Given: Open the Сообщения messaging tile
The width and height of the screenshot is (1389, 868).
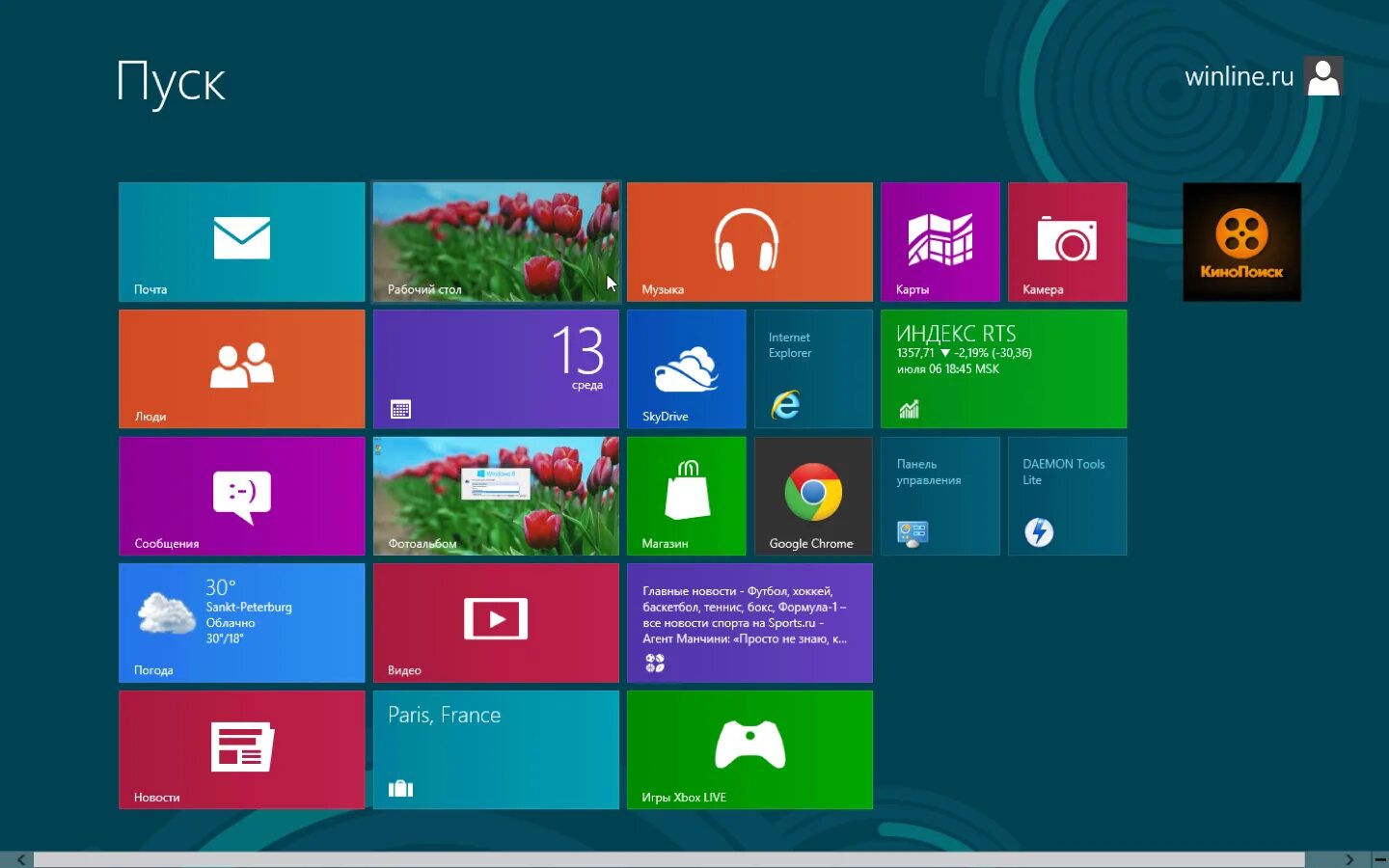Looking at the screenshot, I should click(x=242, y=496).
